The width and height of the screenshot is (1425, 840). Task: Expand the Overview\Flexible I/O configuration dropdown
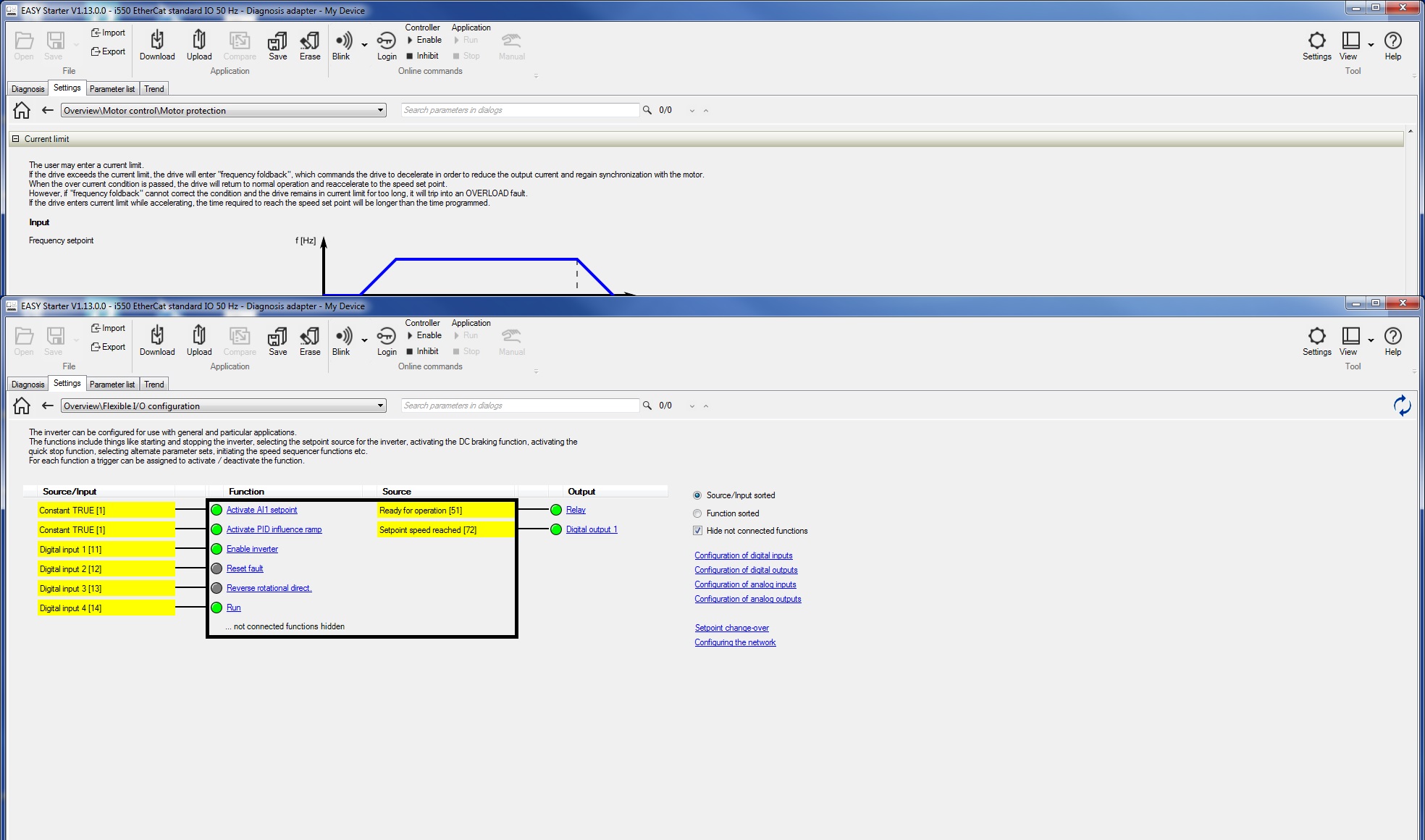click(379, 406)
